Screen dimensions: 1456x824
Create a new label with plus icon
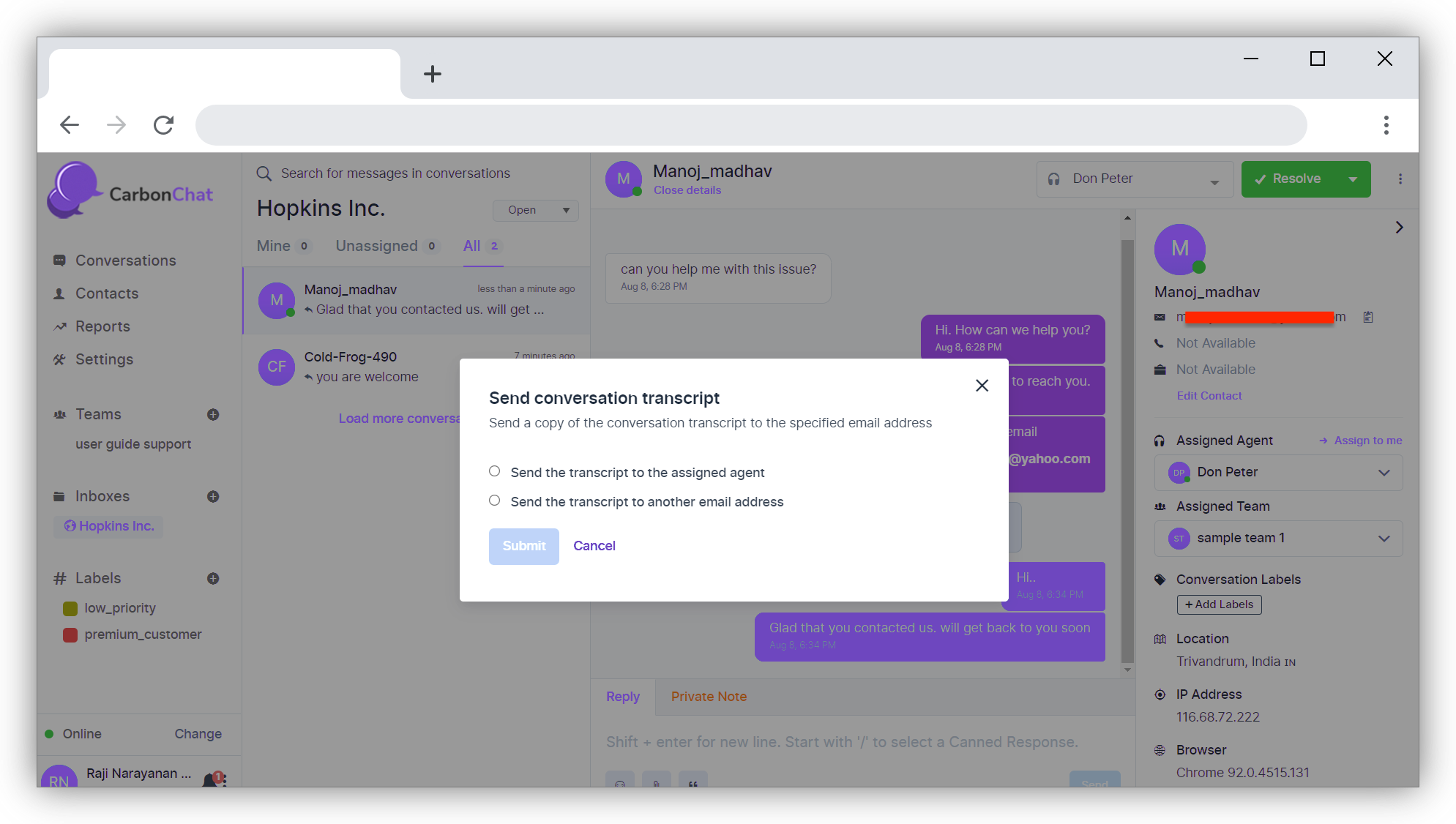(x=213, y=578)
